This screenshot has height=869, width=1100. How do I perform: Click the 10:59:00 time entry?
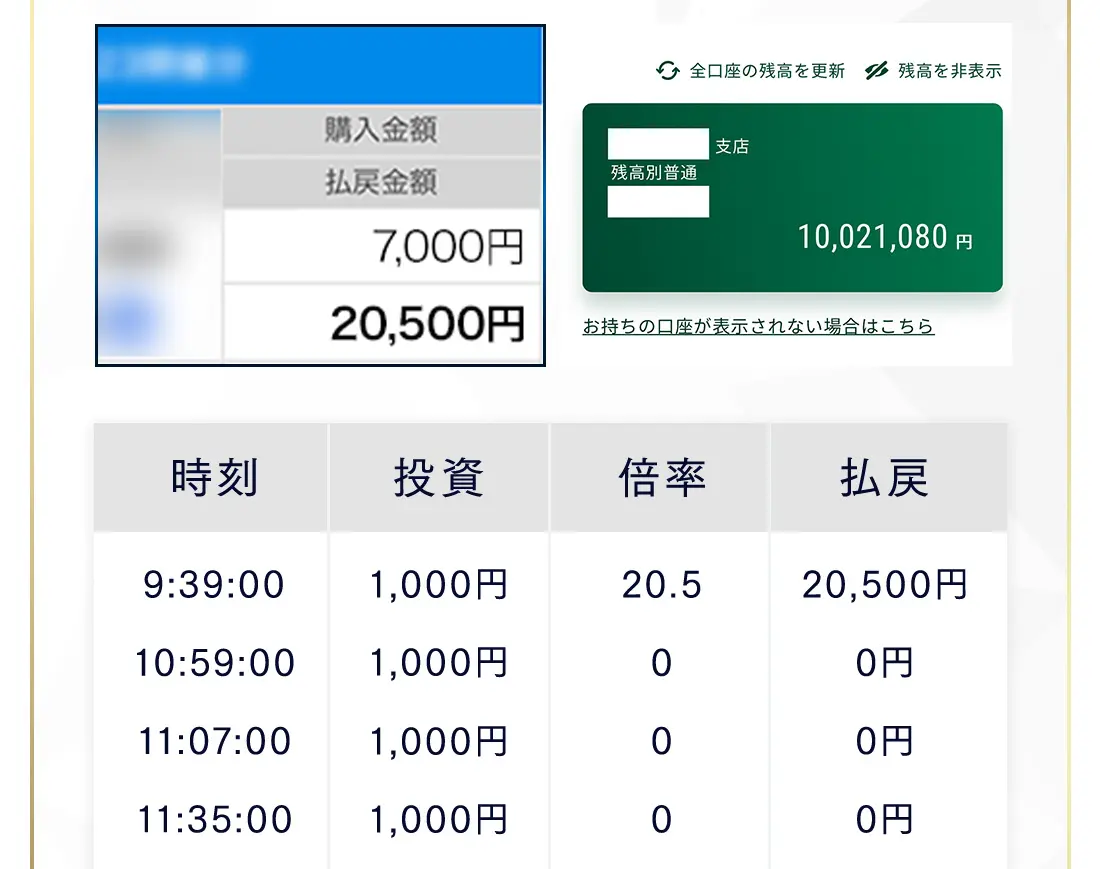click(214, 663)
